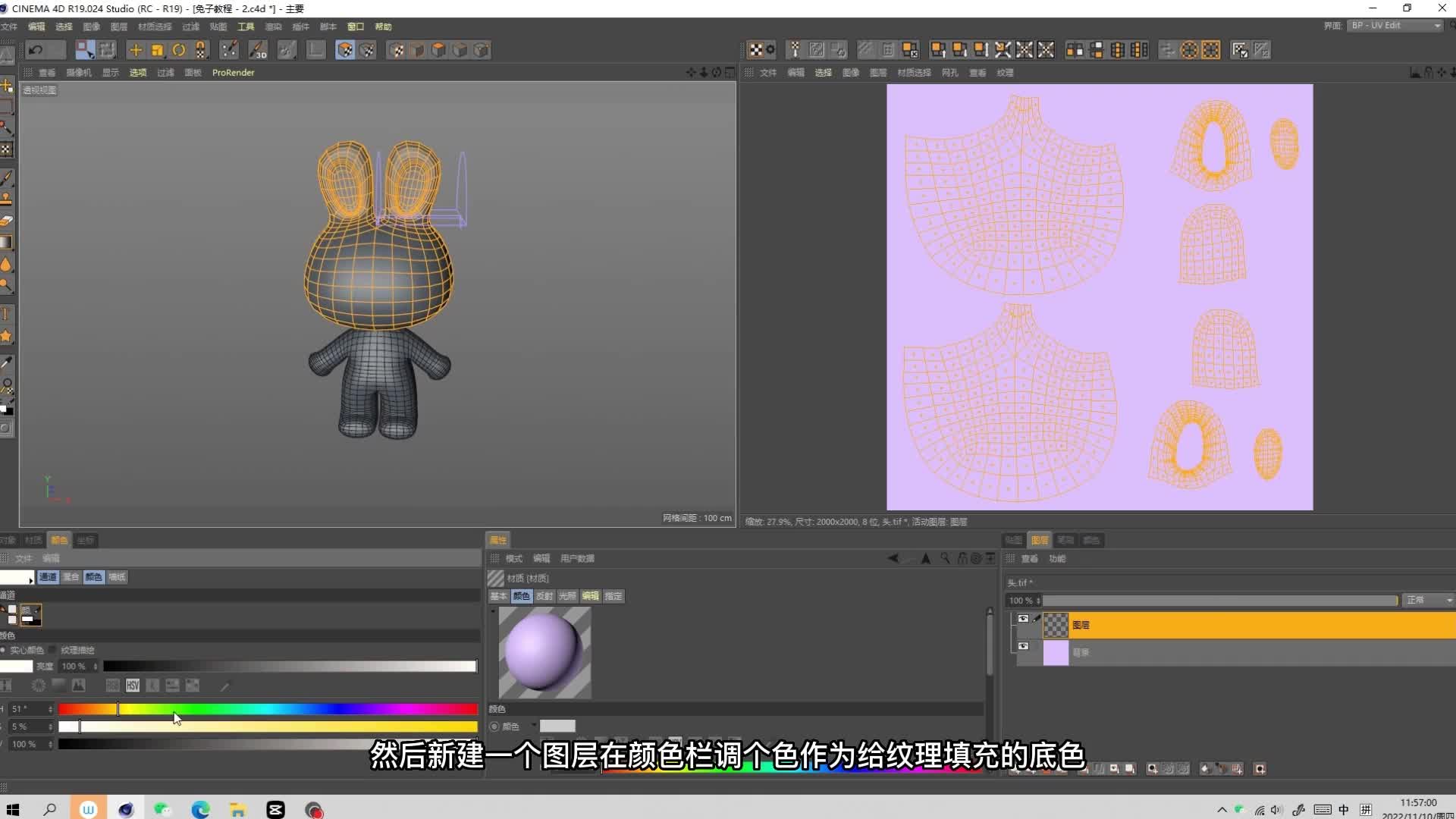The height and width of the screenshot is (819, 1456).
Task: Open the Edge browser taskbar icon
Action: [200, 809]
